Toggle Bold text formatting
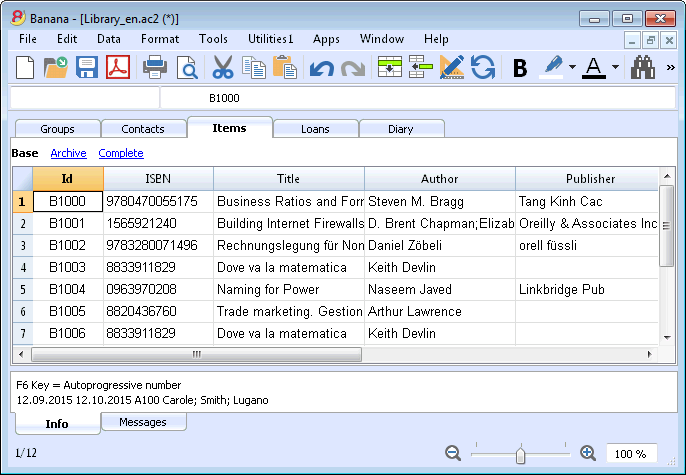This screenshot has width=686, height=475. (520, 68)
